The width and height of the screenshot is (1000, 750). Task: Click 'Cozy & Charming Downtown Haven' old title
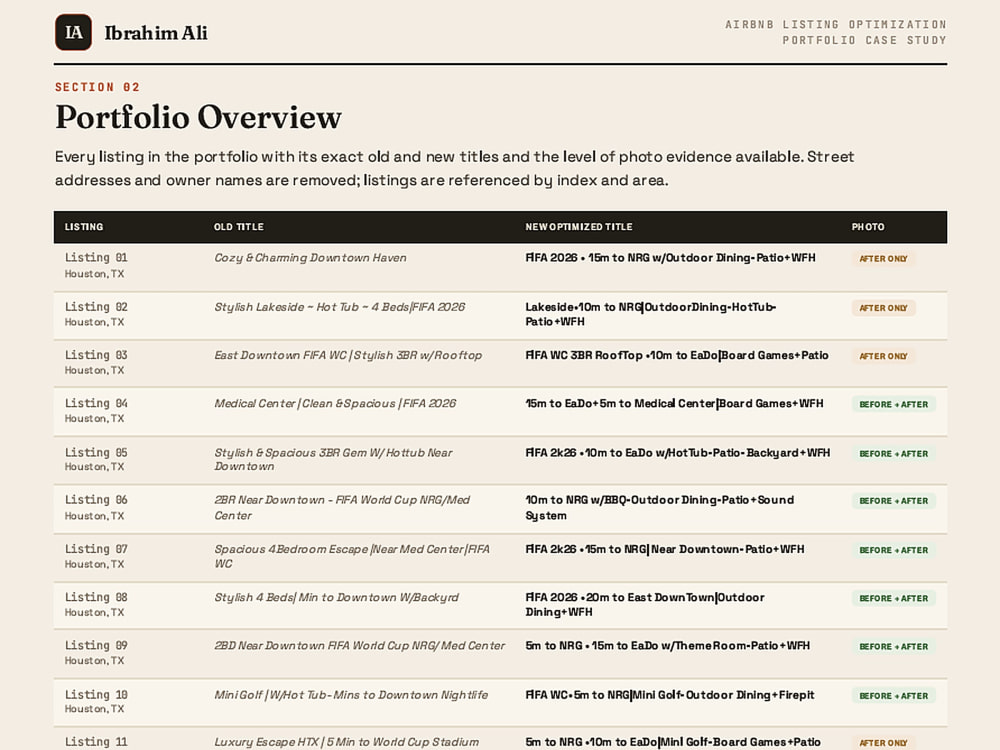point(310,258)
